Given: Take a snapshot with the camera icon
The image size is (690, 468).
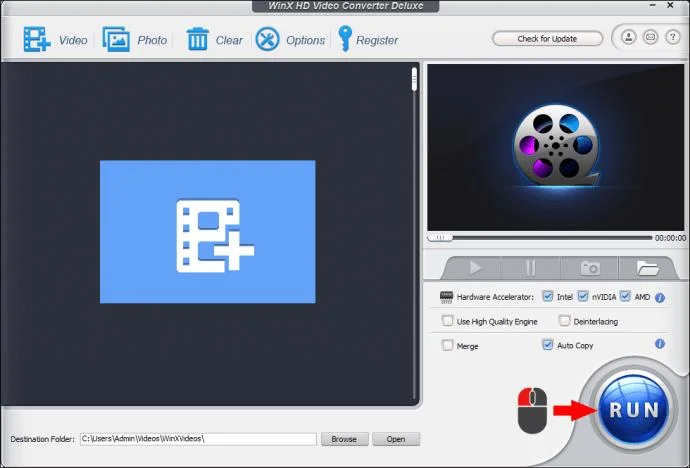Looking at the screenshot, I should [x=590, y=267].
